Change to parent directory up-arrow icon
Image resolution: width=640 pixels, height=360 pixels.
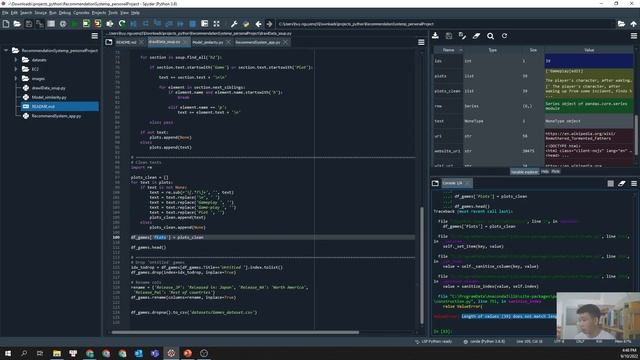[633, 24]
